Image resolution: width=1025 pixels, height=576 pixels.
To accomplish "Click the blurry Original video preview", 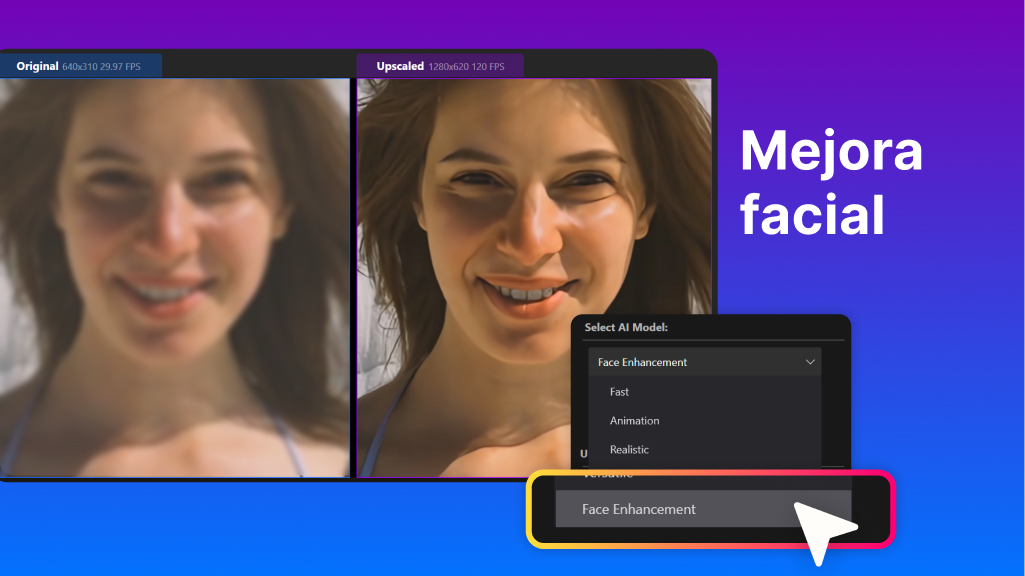I will tap(175, 280).
